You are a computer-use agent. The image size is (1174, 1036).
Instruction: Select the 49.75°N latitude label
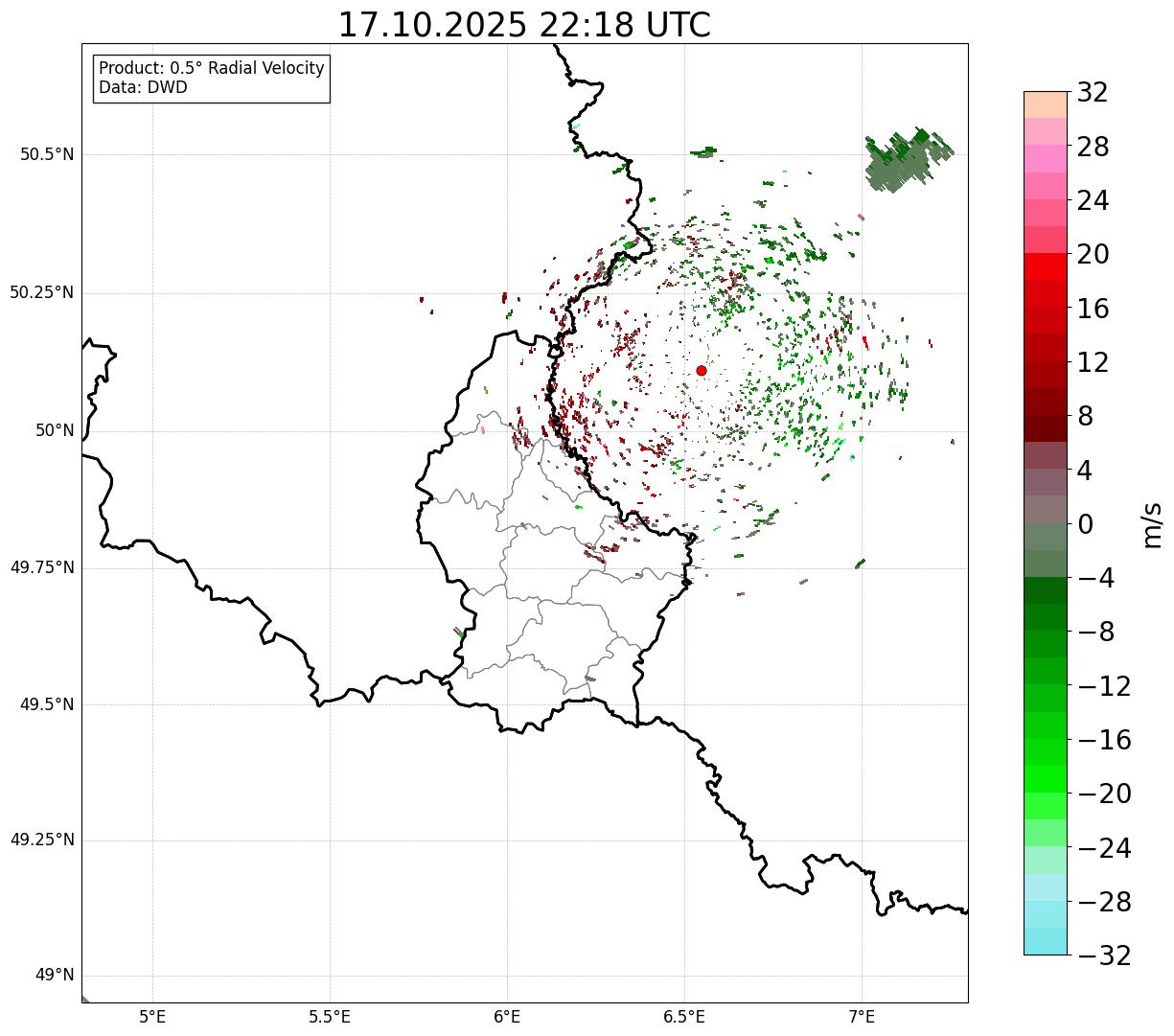click(42, 567)
